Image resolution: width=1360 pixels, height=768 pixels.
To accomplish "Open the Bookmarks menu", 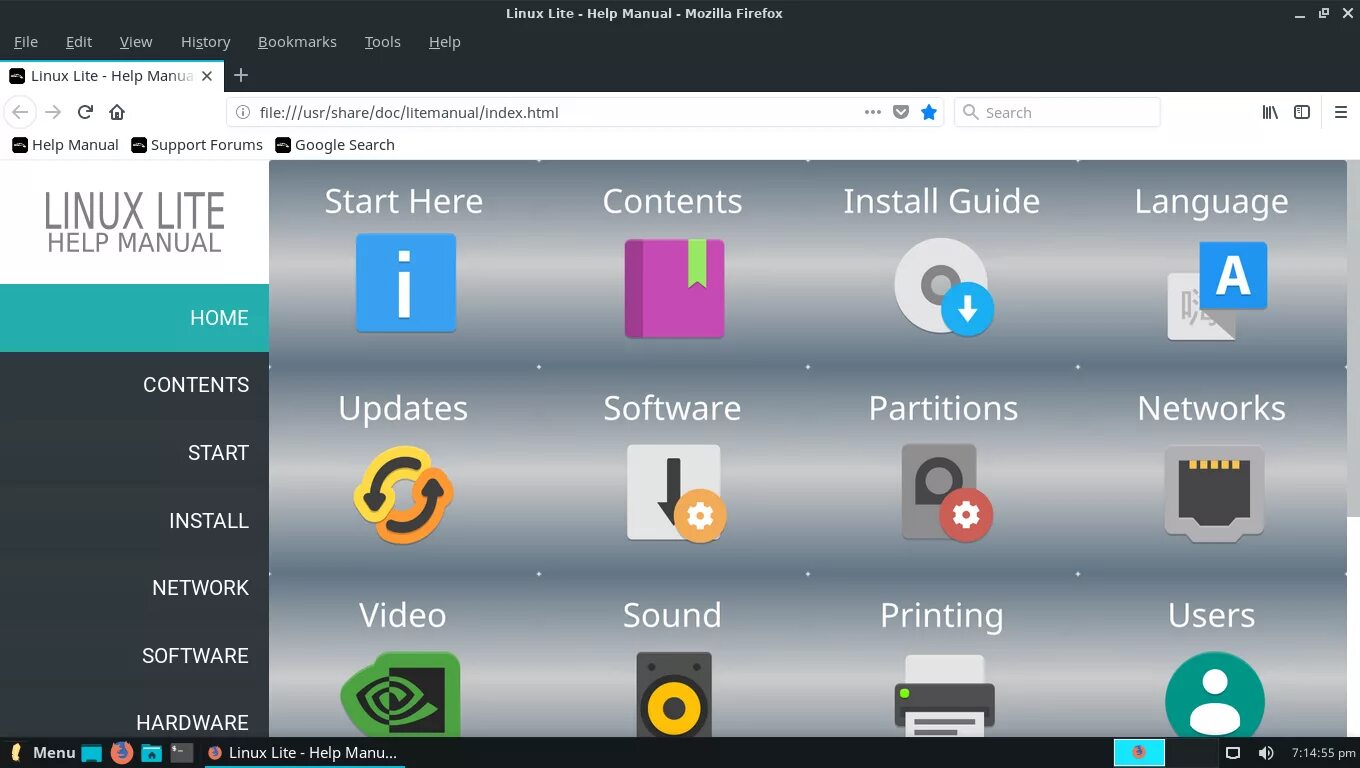I will (x=297, y=41).
